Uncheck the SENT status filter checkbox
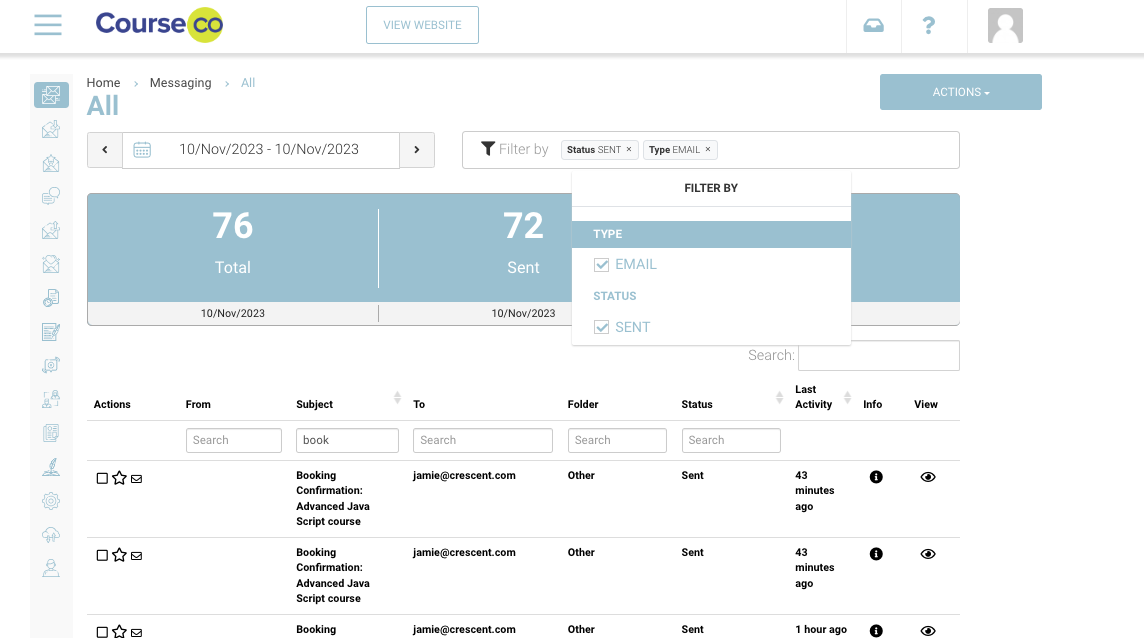 pyautogui.click(x=602, y=327)
